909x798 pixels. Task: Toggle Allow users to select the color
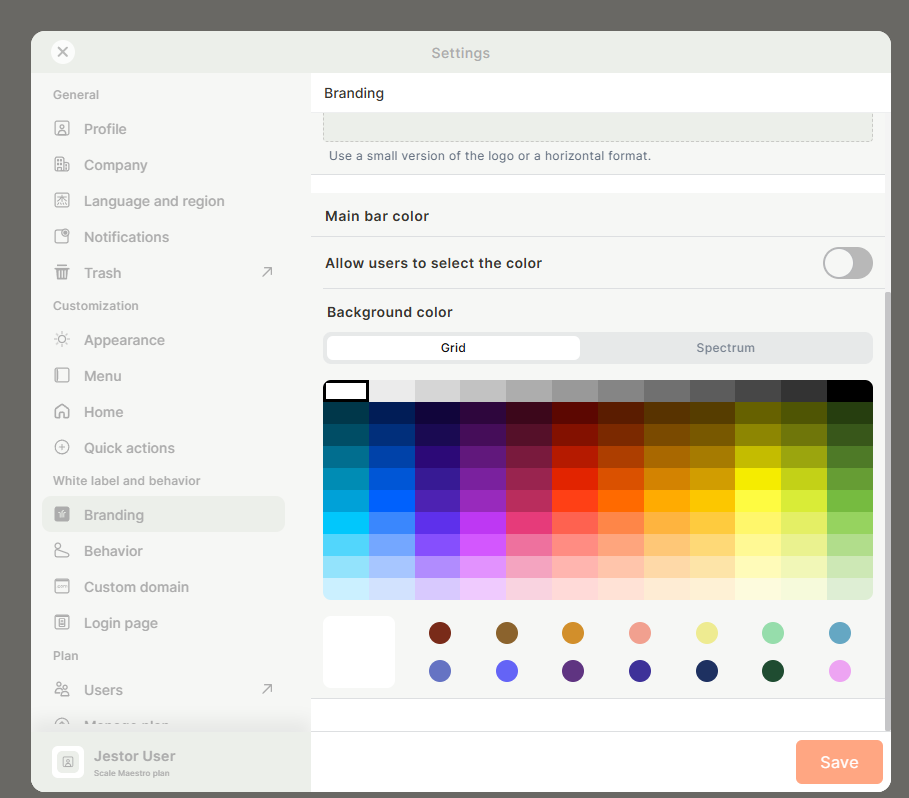click(848, 263)
